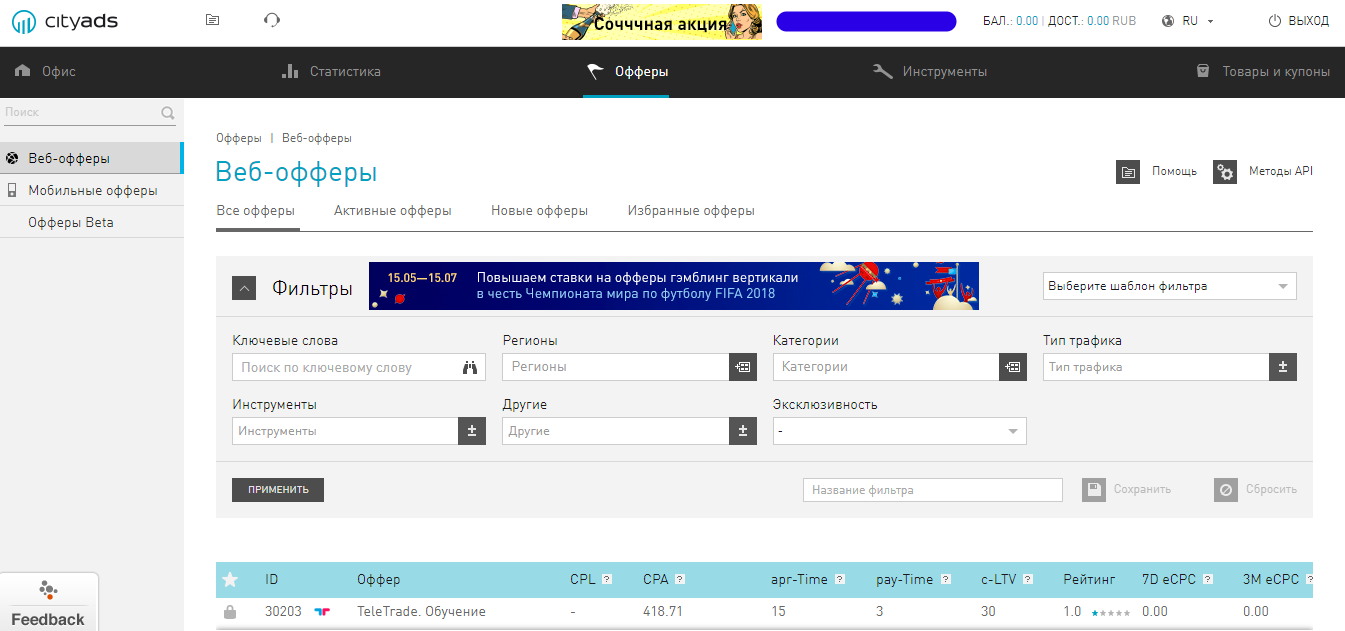The height and width of the screenshot is (631, 1345).
Task: Click the plus-minus button for Тип трафика
Action: 1283,367
